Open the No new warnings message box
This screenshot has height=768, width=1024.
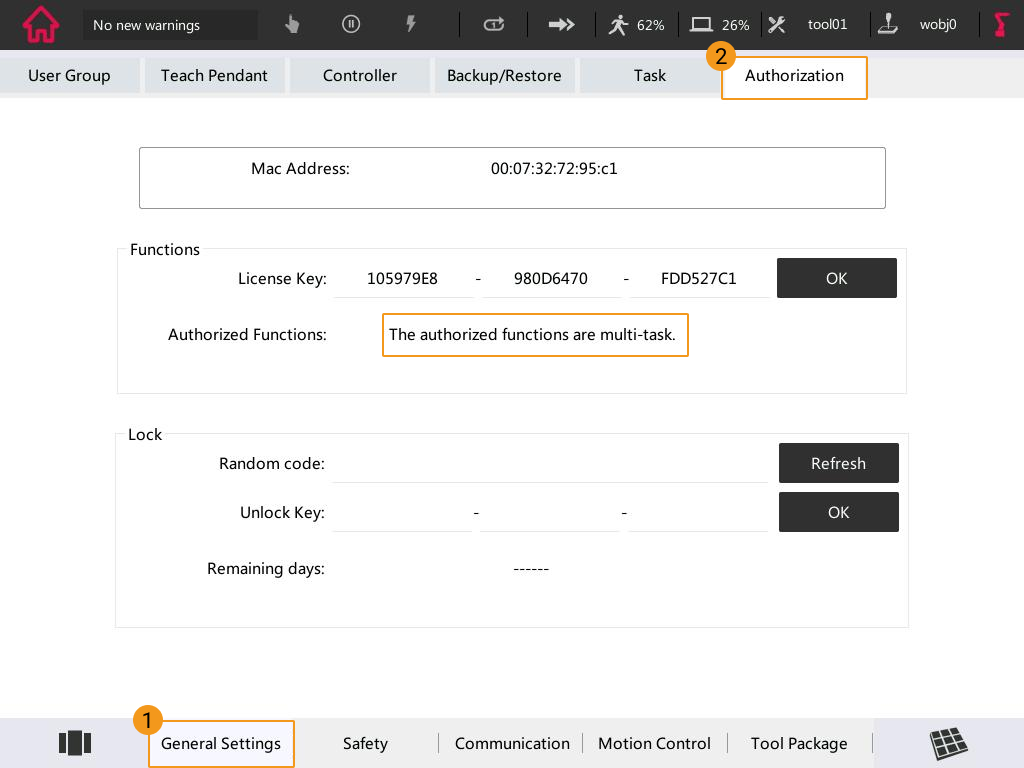[x=170, y=25]
